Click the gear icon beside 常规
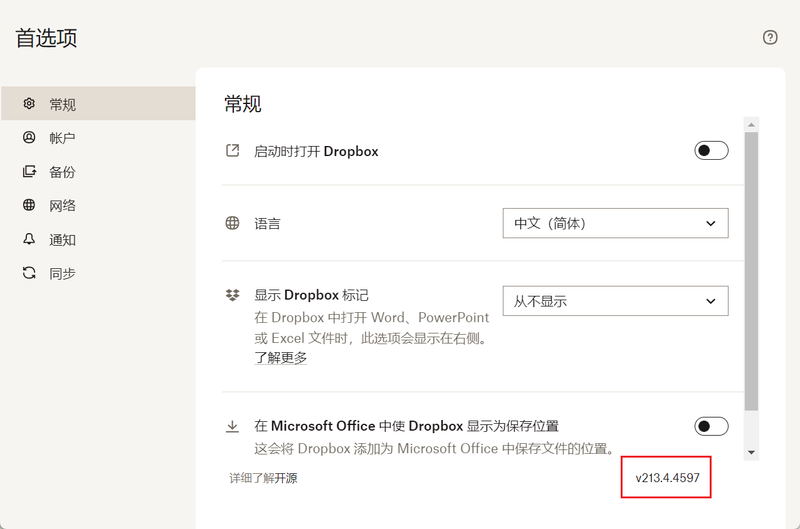The image size is (800, 529). coord(29,104)
